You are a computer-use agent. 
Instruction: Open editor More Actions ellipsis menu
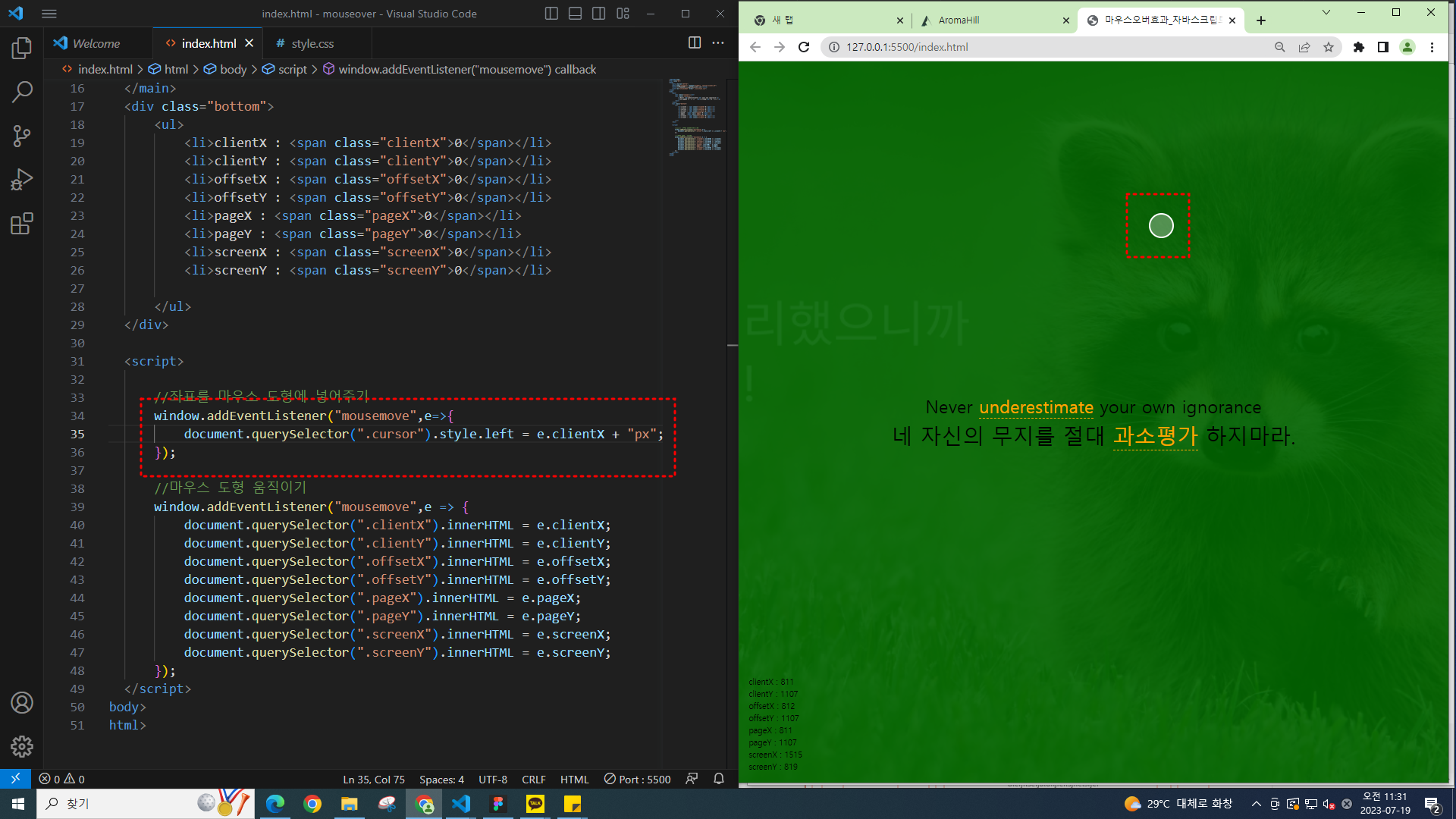click(718, 43)
